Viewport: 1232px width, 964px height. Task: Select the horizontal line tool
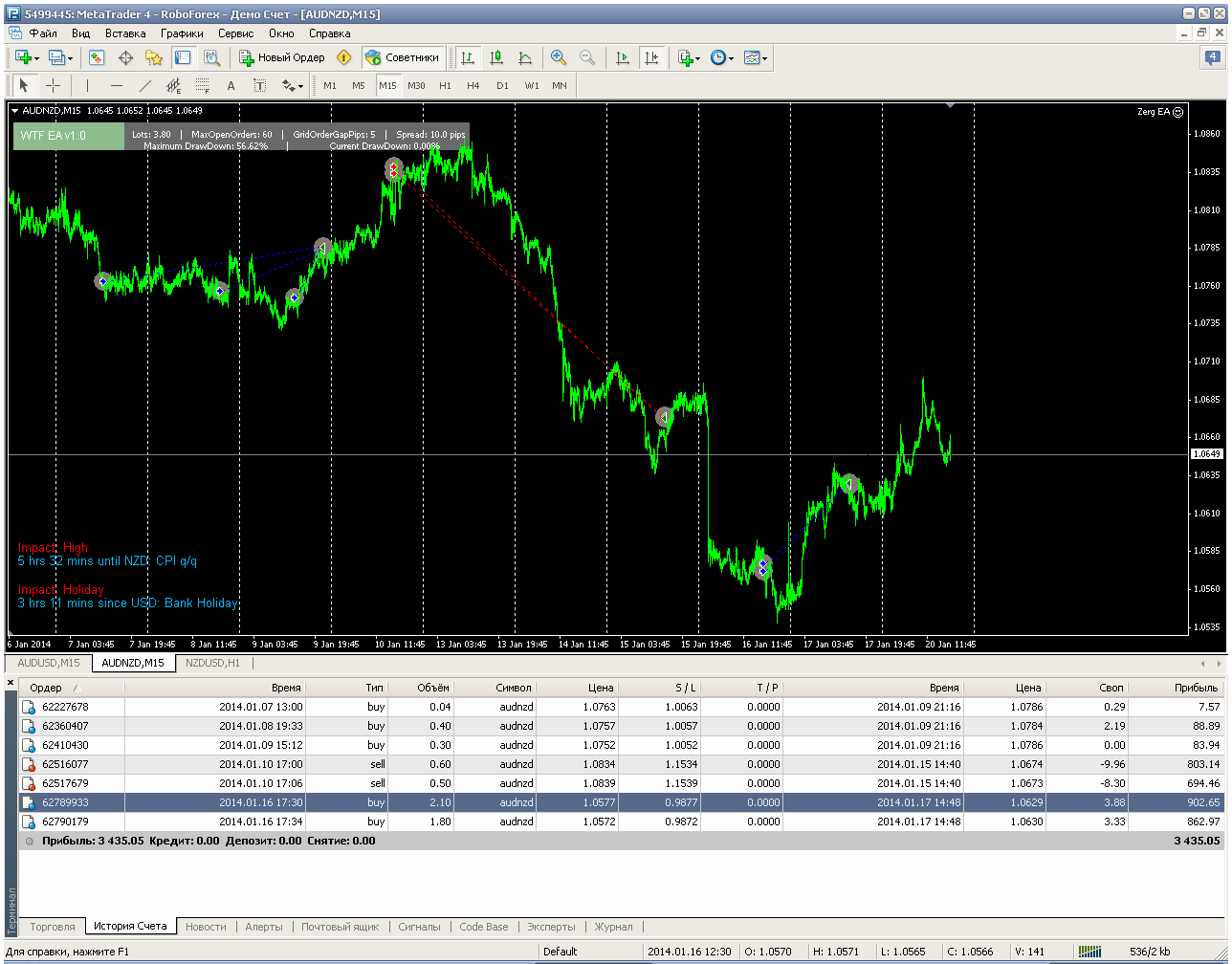tap(116, 85)
